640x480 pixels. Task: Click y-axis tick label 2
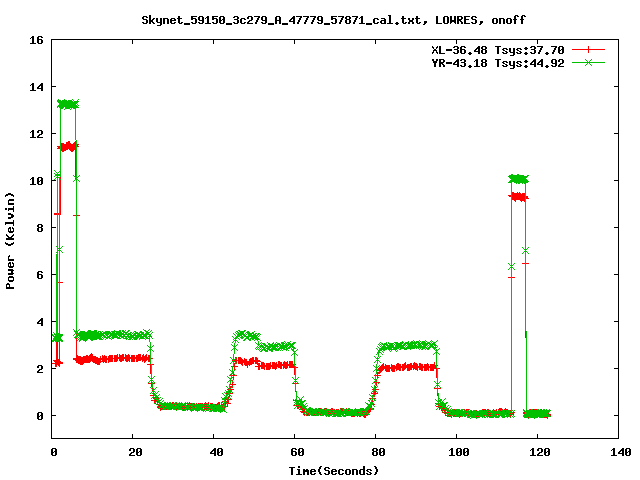point(40,369)
